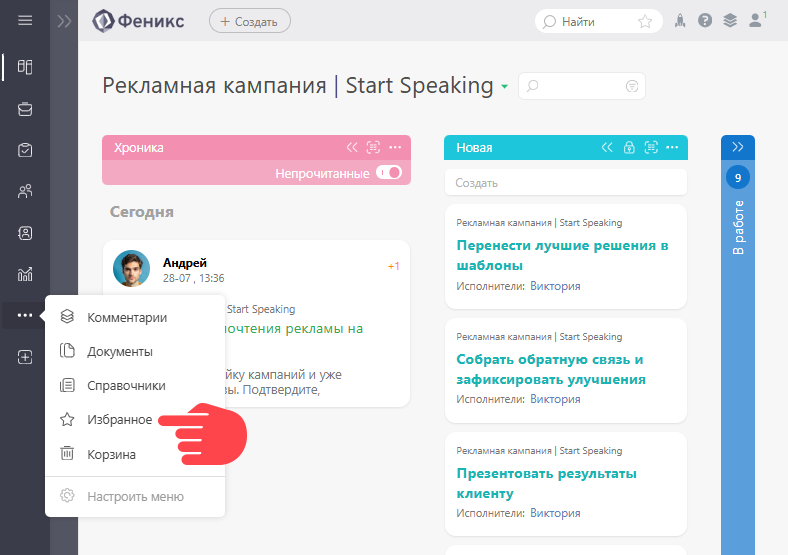Click the Рекламная кампания board title
This screenshot has height=555, width=788.
pyautogui.click(x=298, y=85)
